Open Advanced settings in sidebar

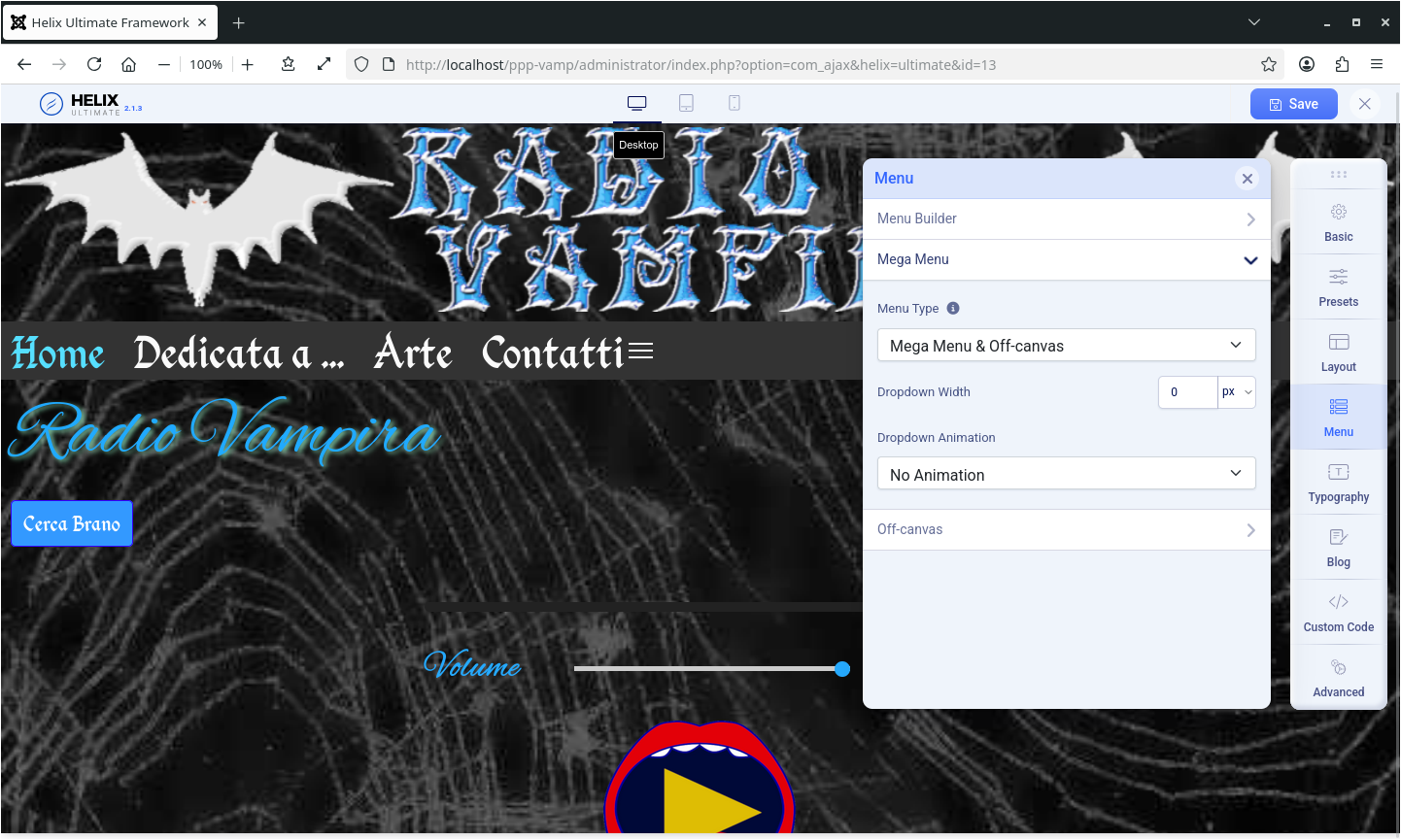point(1339,678)
